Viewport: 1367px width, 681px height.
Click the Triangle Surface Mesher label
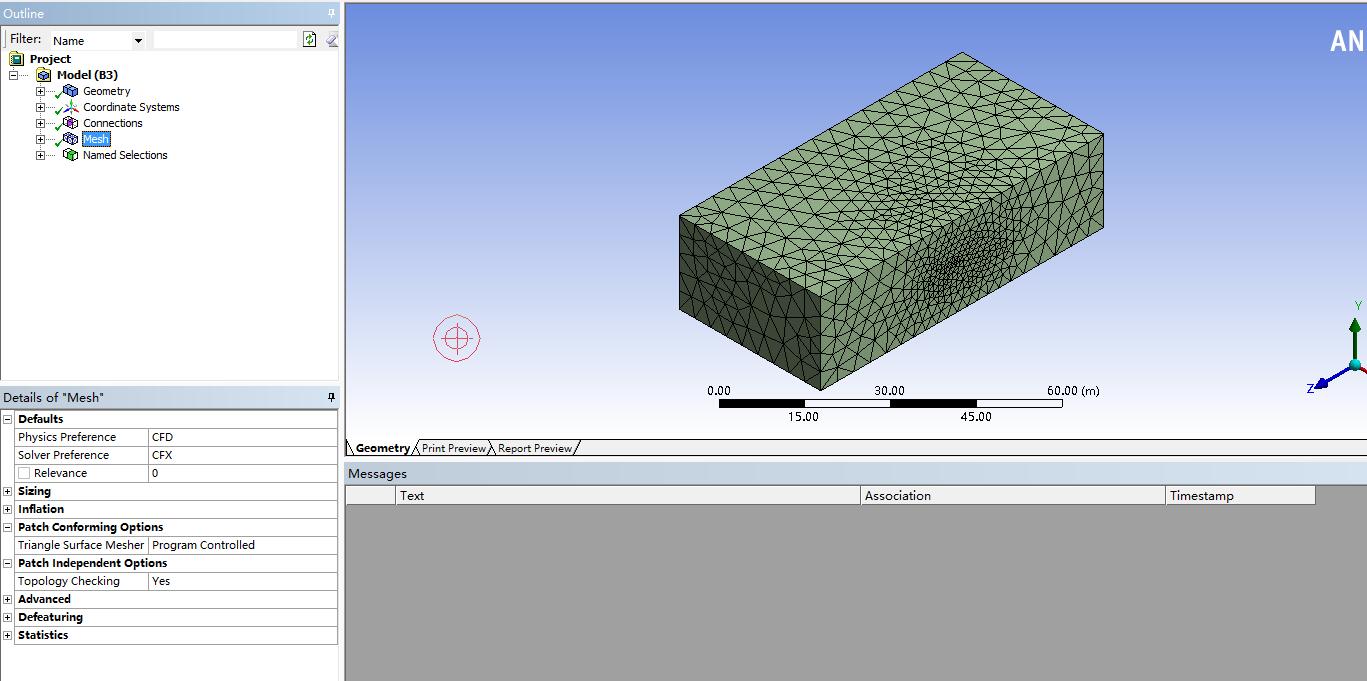click(x=81, y=545)
